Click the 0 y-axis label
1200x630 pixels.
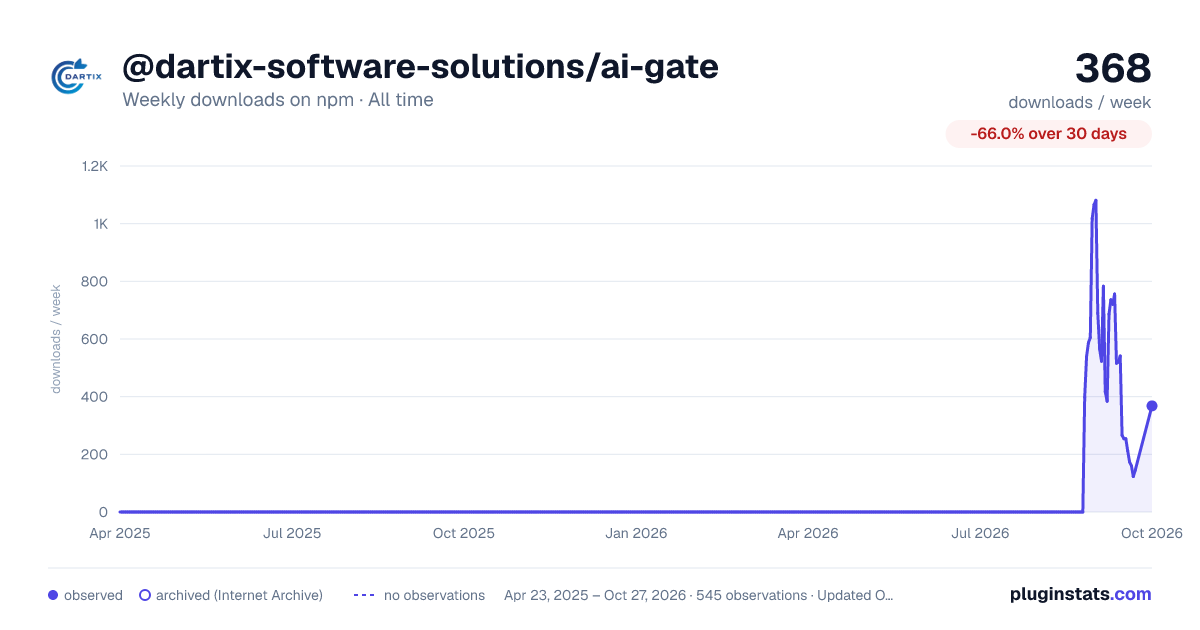(104, 512)
